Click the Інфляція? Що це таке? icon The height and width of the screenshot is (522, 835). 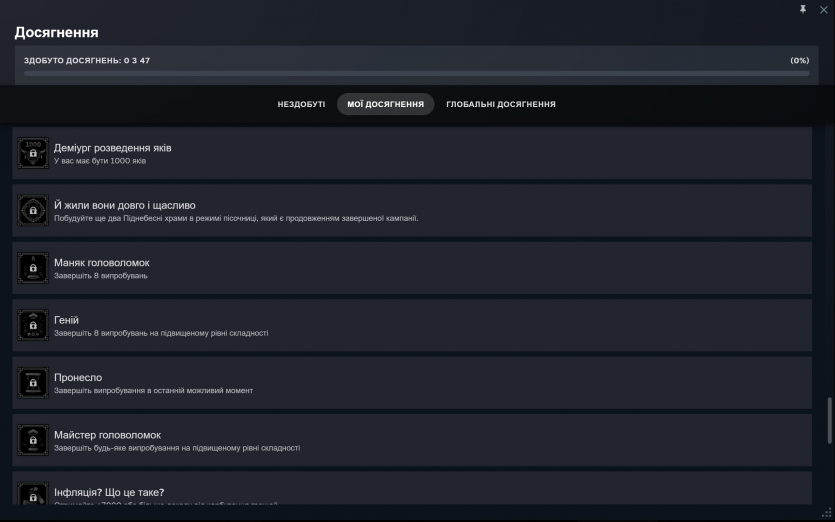(x=33, y=494)
